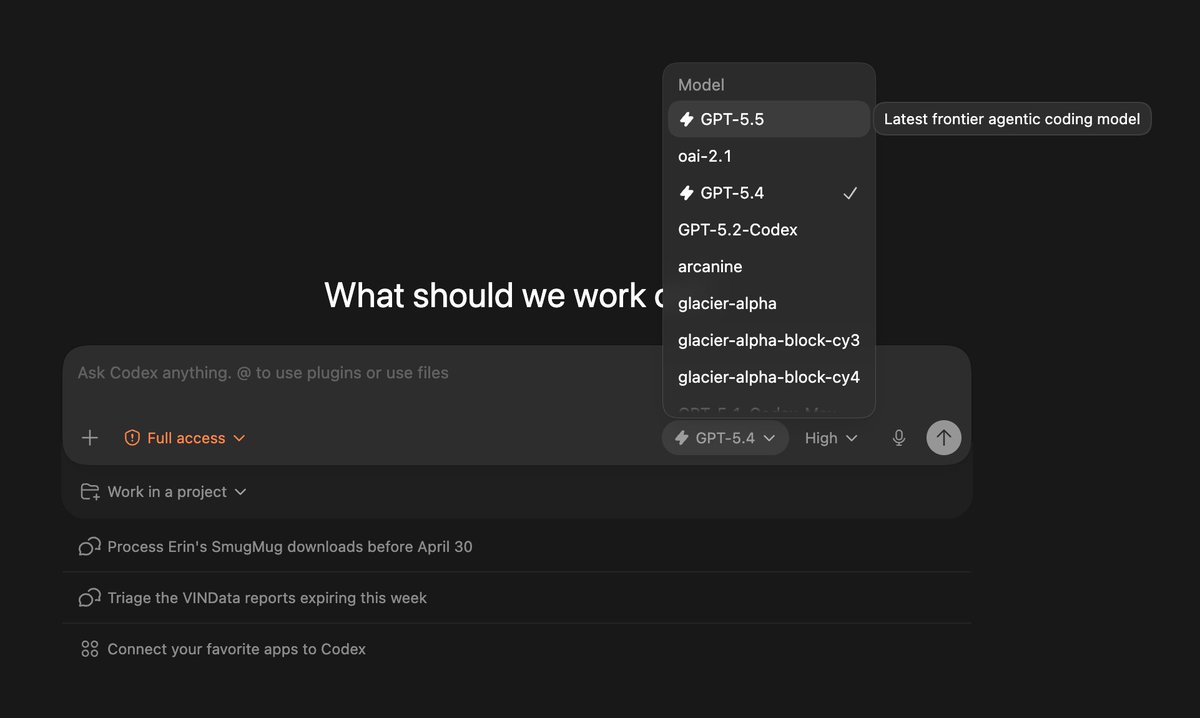This screenshot has width=1200, height=718.
Task: Open the GPT-5.4 model selector dropdown
Action: [x=725, y=438]
